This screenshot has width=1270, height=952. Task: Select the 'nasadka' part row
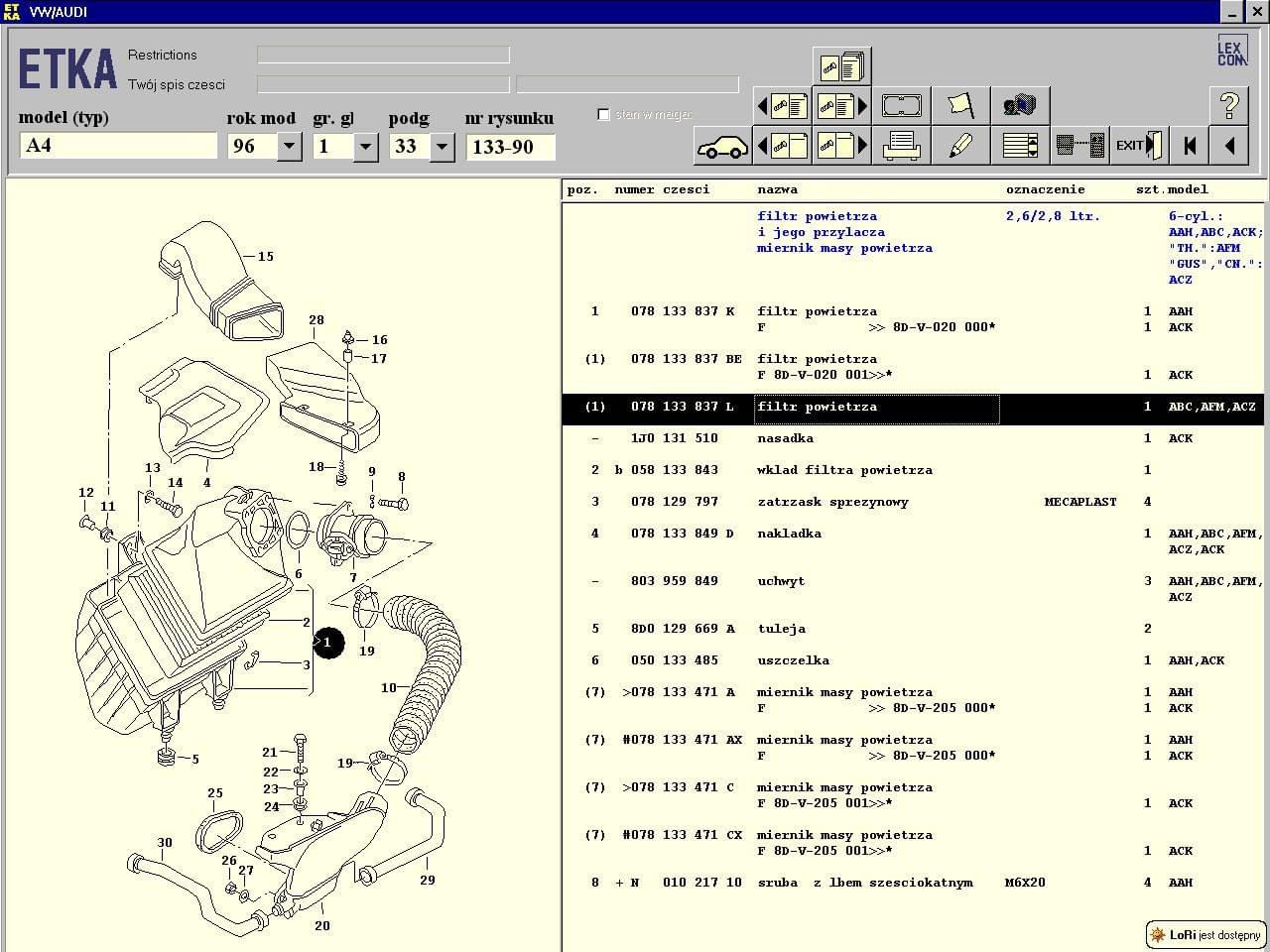coord(913,438)
